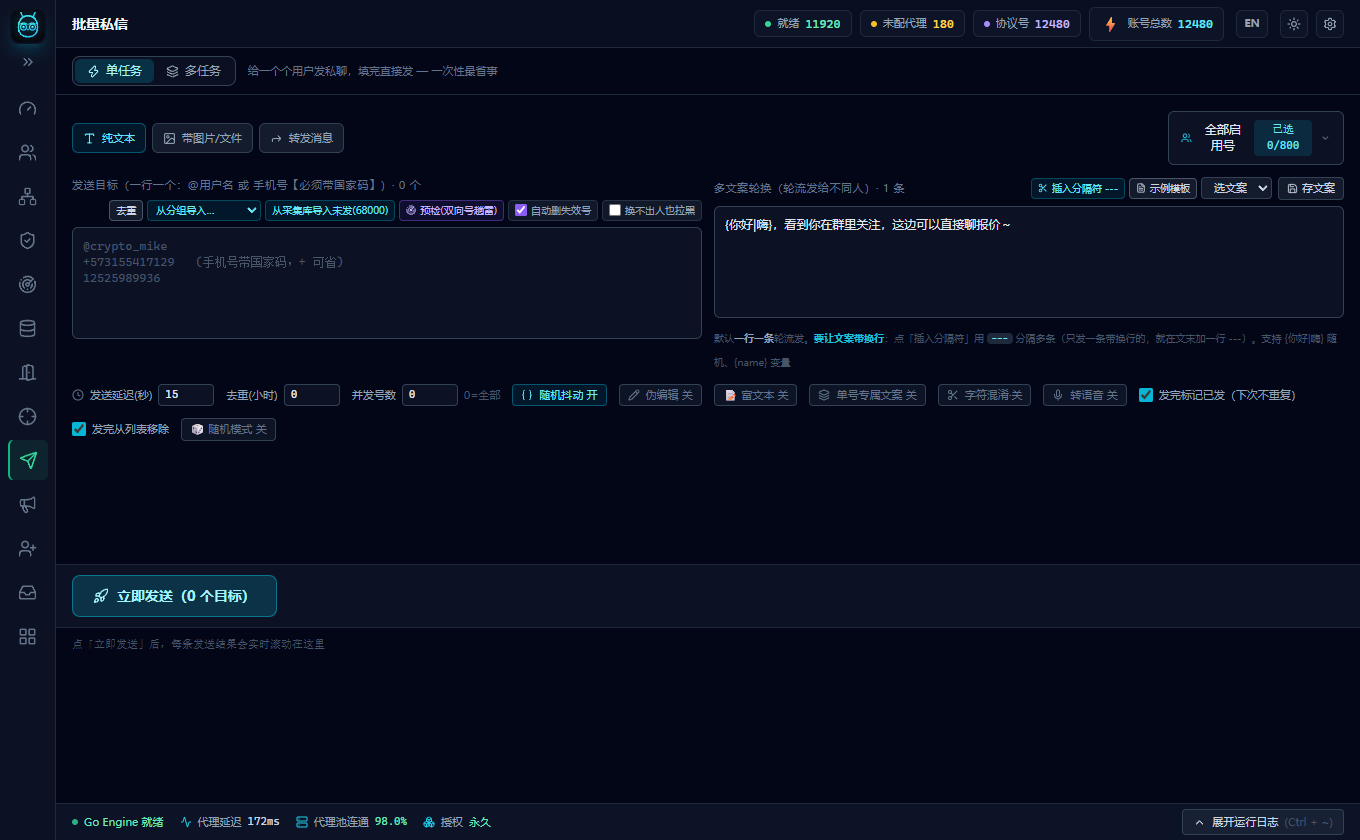Image resolution: width=1360 pixels, height=840 pixels.
Task: Click the 立即发送 launch button
Action: coord(174,596)
